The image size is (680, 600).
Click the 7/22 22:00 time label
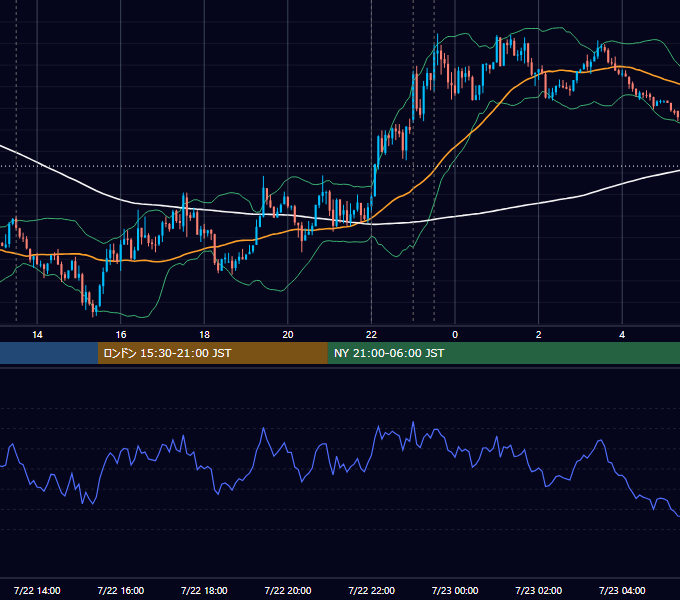tap(372, 590)
